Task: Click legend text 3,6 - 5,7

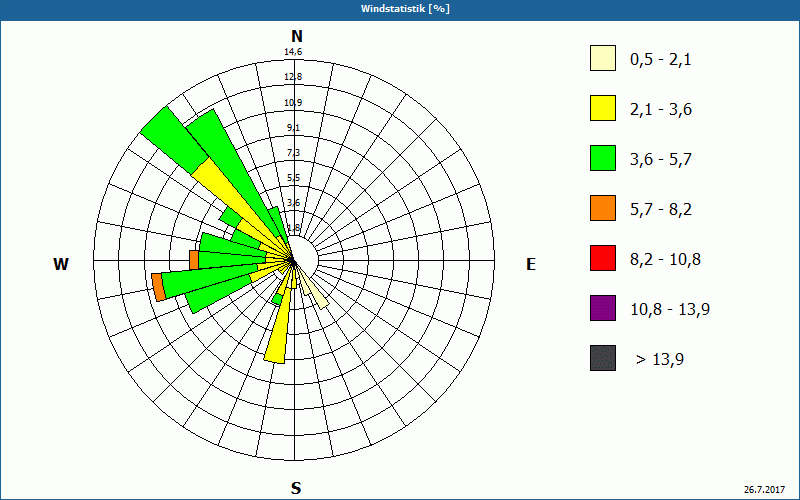Action: tap(661, 160)
